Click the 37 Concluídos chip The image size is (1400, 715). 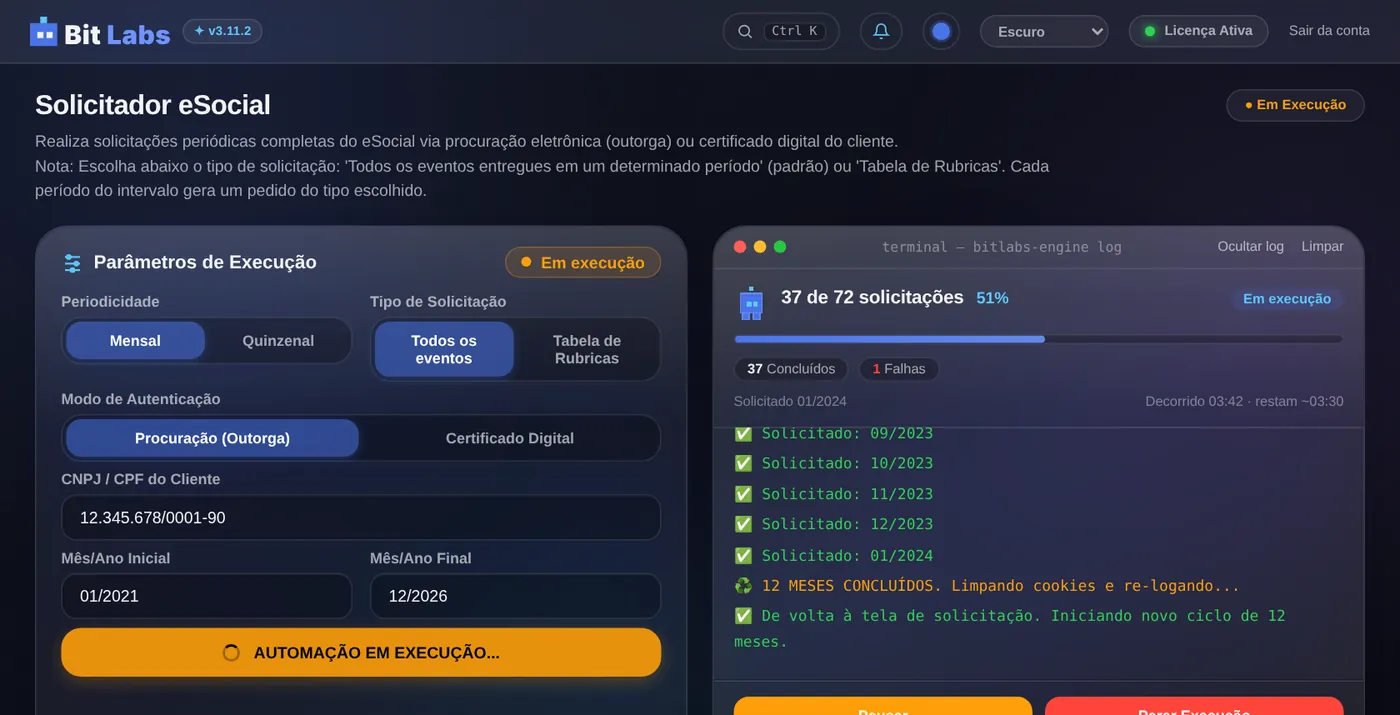791,369
